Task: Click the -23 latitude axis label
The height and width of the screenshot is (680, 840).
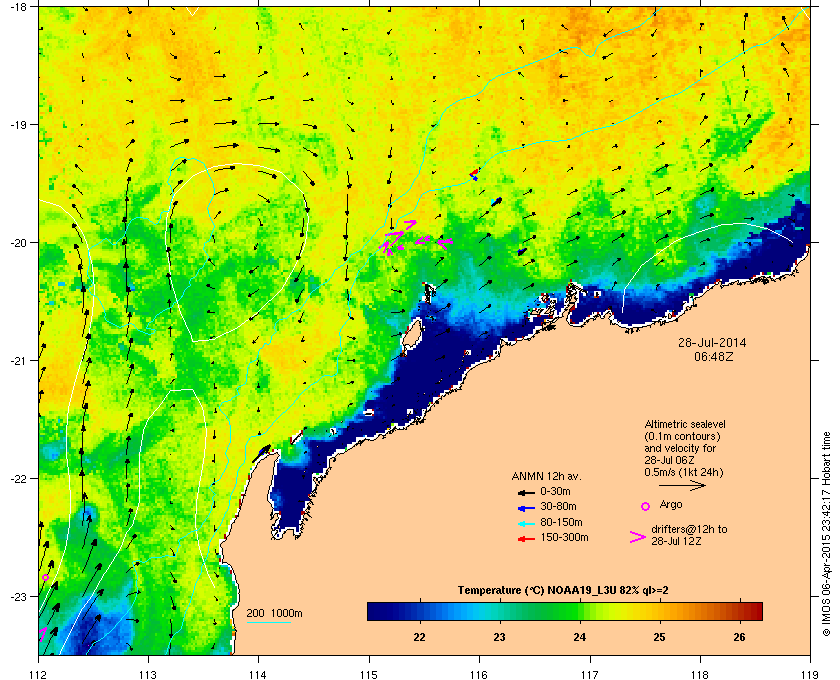Action: pyautogui.click(x=19, y=596)
